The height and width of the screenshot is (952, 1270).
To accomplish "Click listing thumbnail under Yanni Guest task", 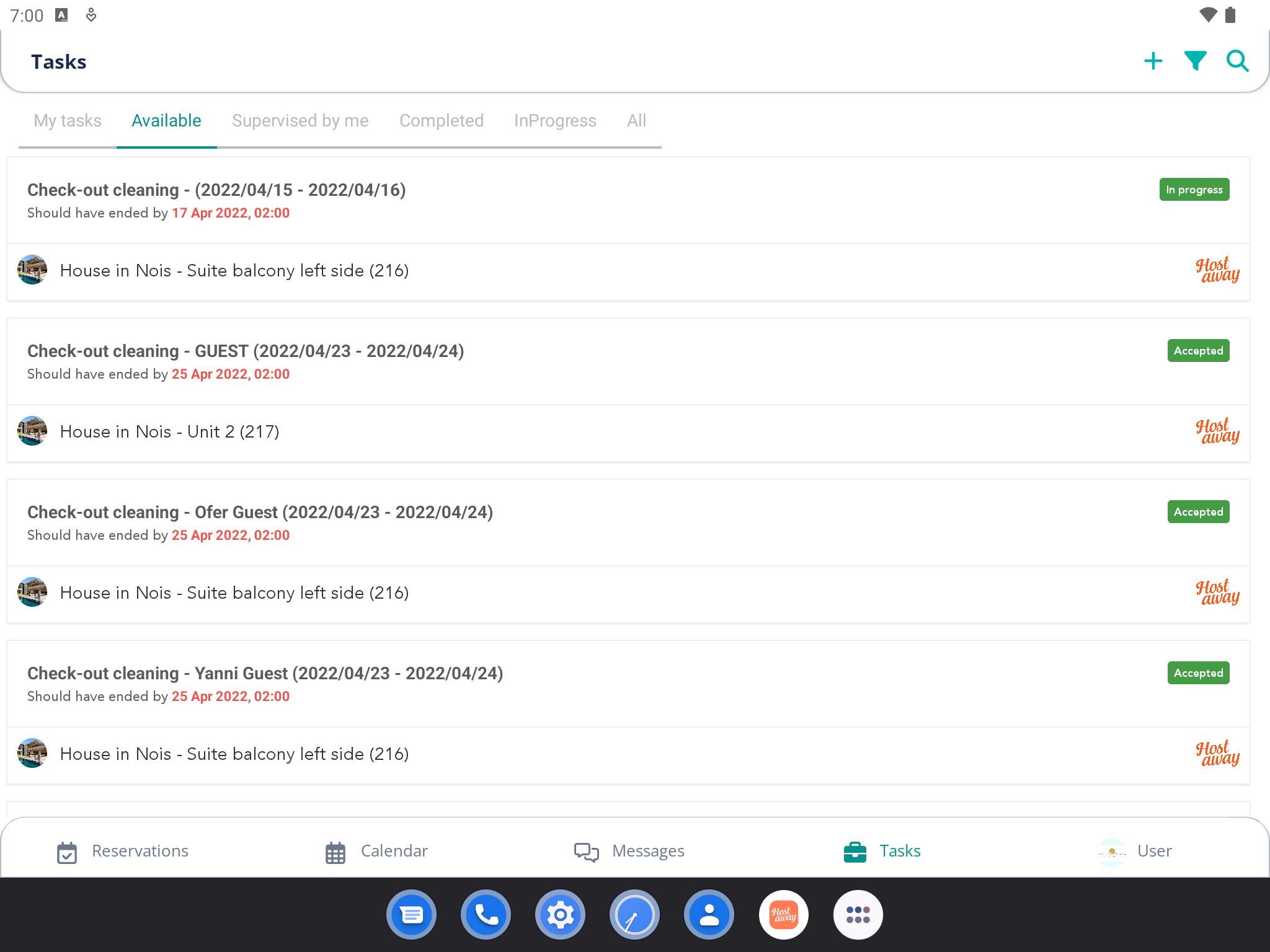I will click(32, 753).
